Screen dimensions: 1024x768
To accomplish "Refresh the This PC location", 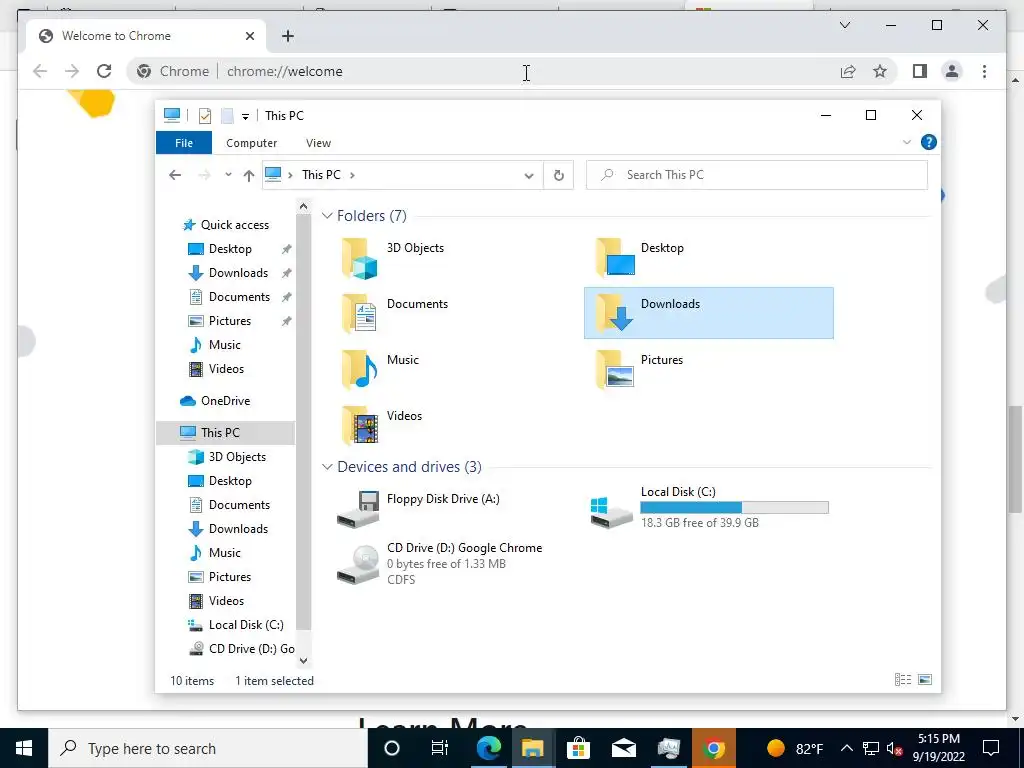I will [x=558, y=175].
